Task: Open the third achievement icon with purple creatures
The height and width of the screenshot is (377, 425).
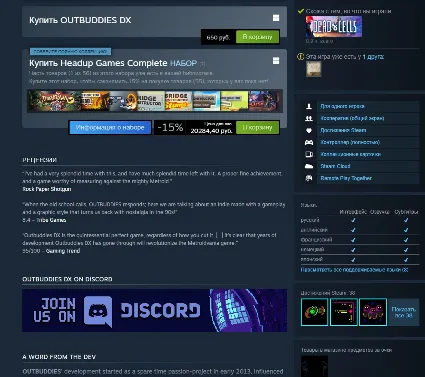Action: pyautogui.click(x=373, y=312)
